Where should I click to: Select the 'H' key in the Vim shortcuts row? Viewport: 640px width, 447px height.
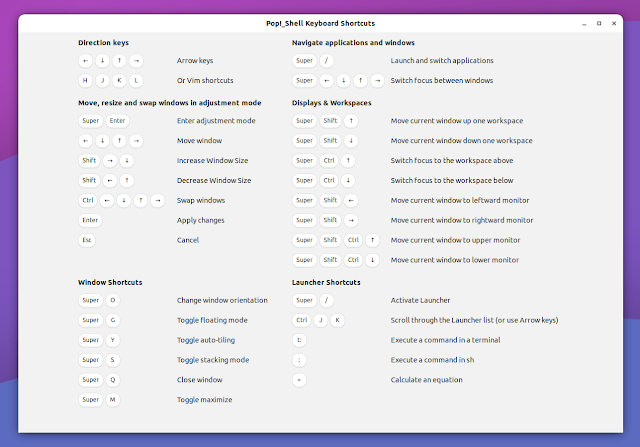point(87,80)
